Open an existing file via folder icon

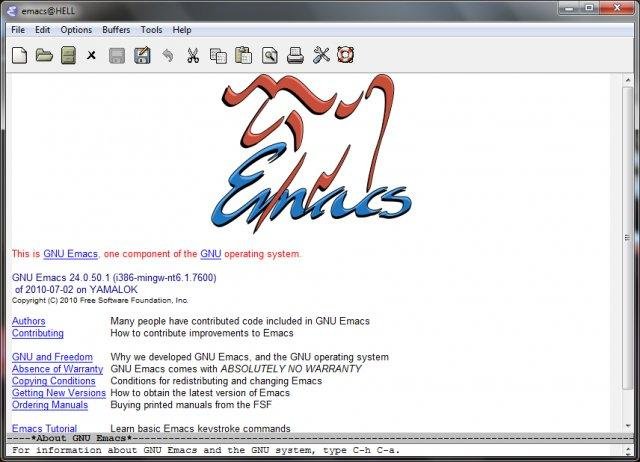[x=44, y=55]
